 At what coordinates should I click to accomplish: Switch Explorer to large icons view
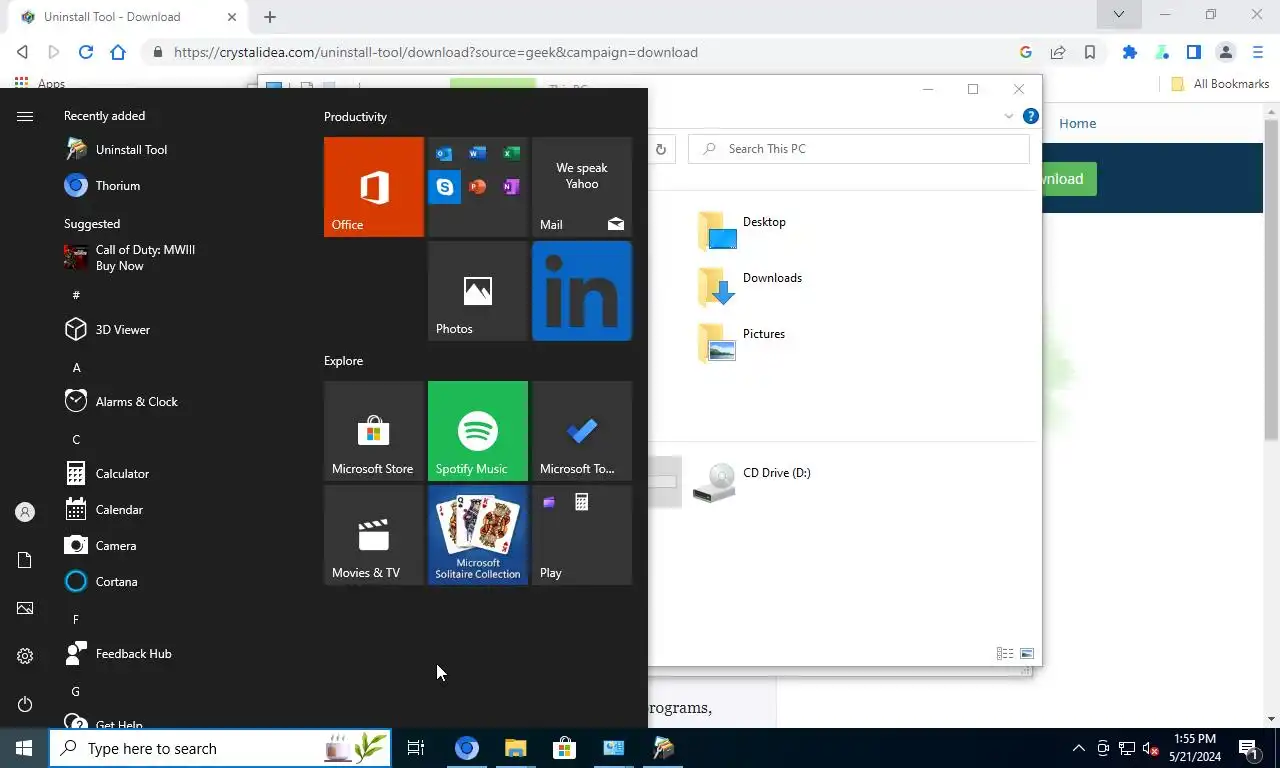click(x=1027, y=654)
